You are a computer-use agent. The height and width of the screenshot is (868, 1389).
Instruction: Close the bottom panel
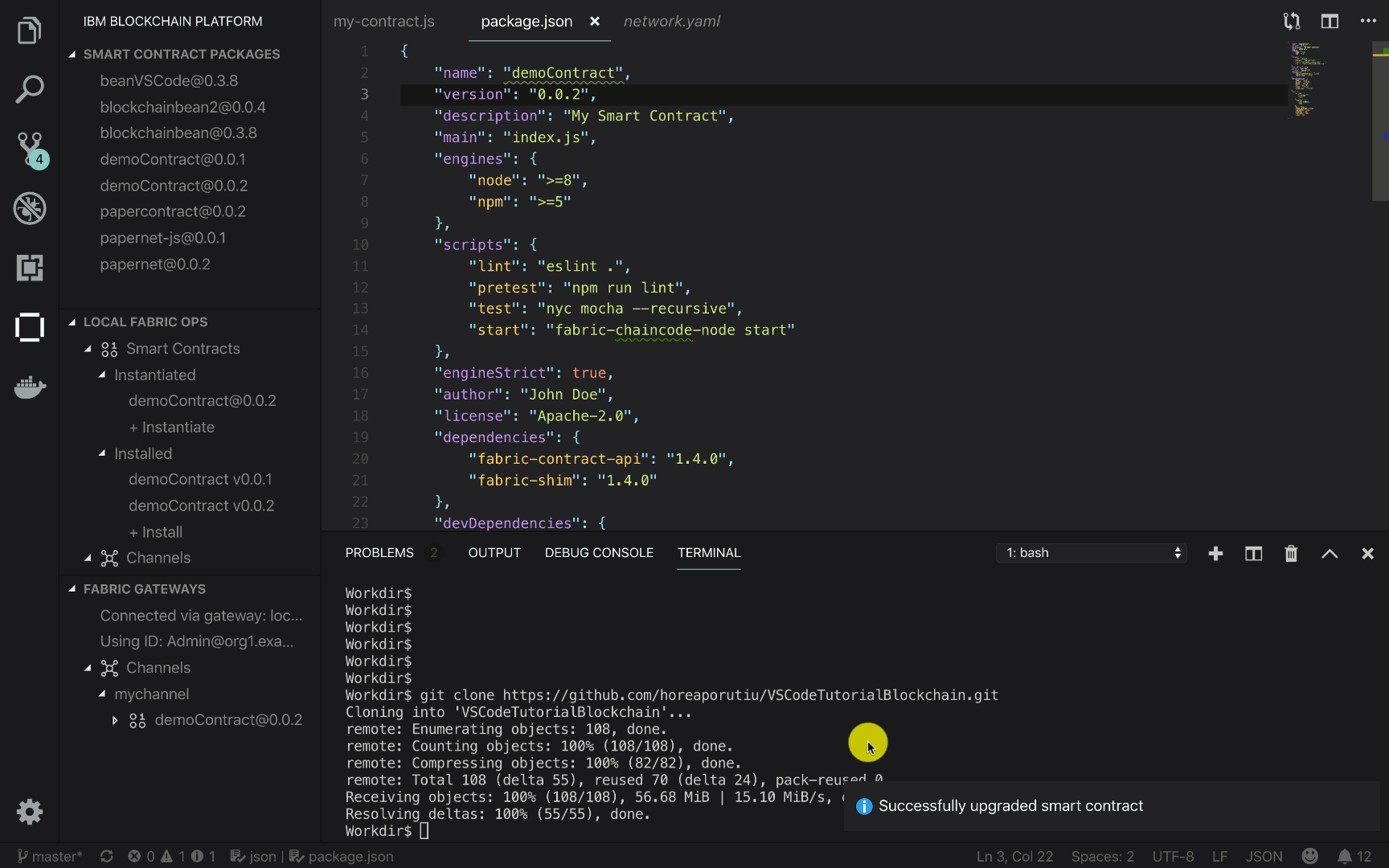click(1367, 553)
